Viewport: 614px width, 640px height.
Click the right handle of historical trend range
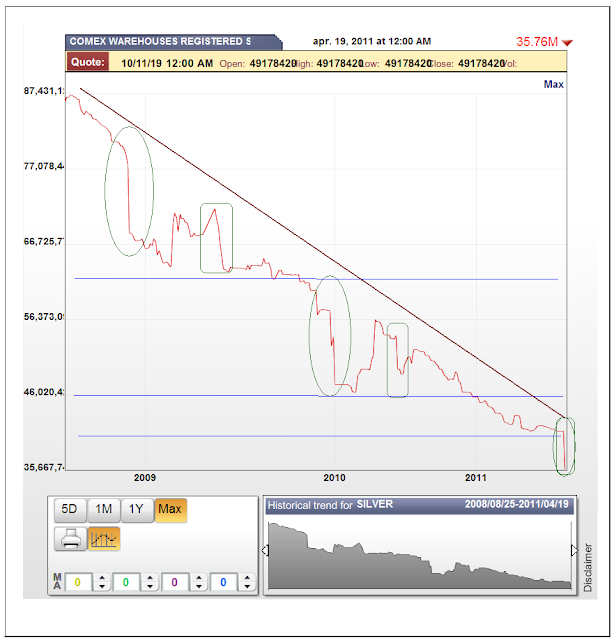tap(574, 551)
